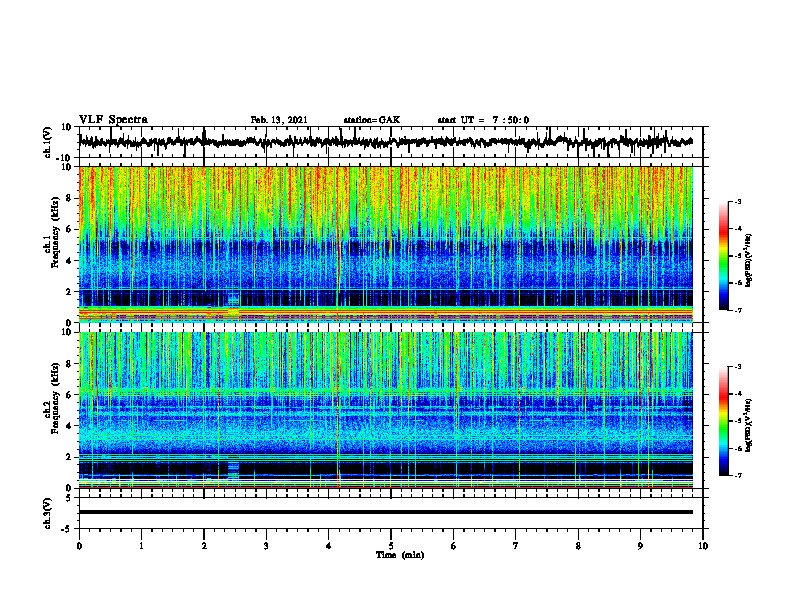Click the ch.1 spectrogram color bar
The image size is (792, 612).
pyautogui.click(x=724, y=256)
